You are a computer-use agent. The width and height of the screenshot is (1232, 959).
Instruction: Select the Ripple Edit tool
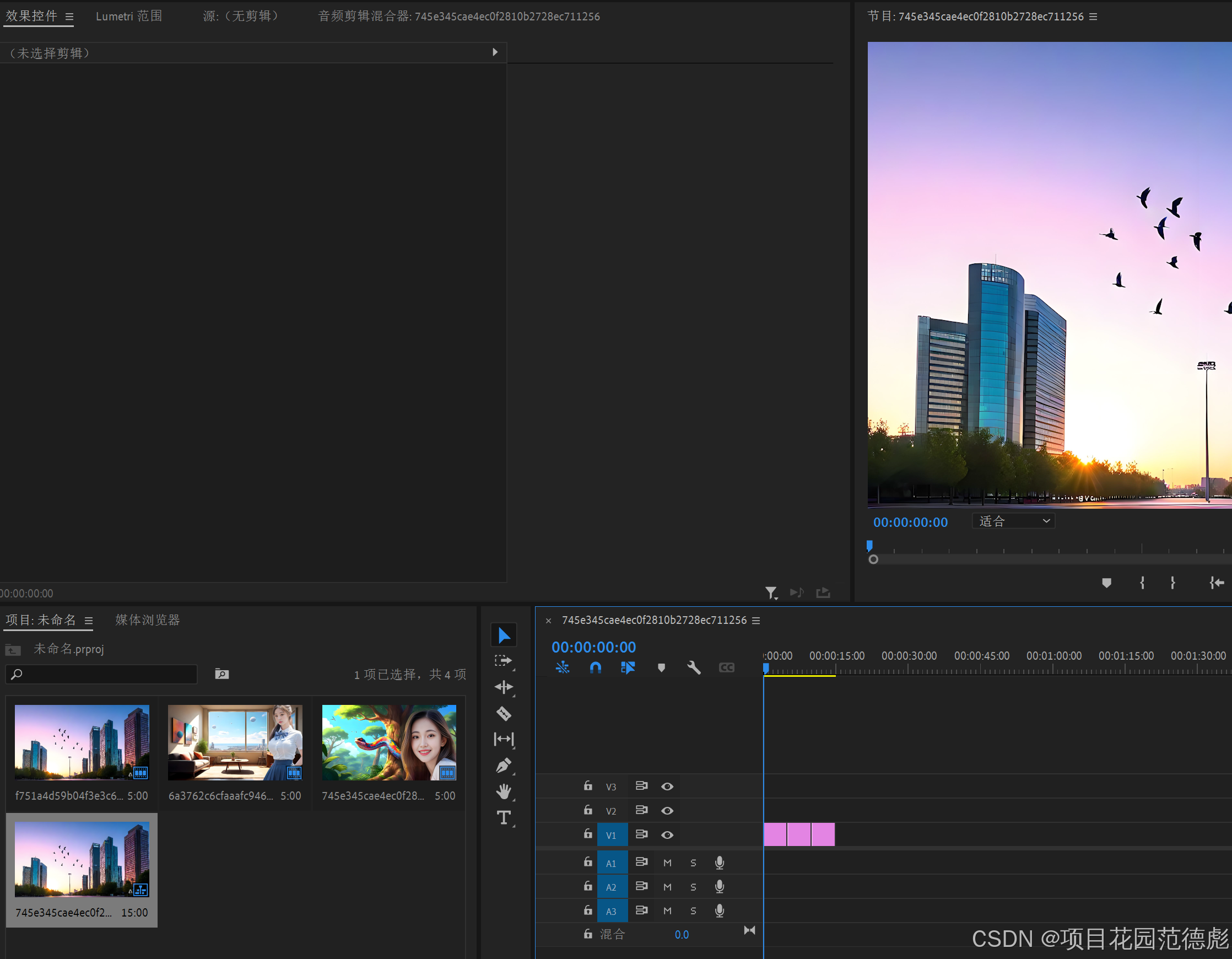[x=503, y=687]
